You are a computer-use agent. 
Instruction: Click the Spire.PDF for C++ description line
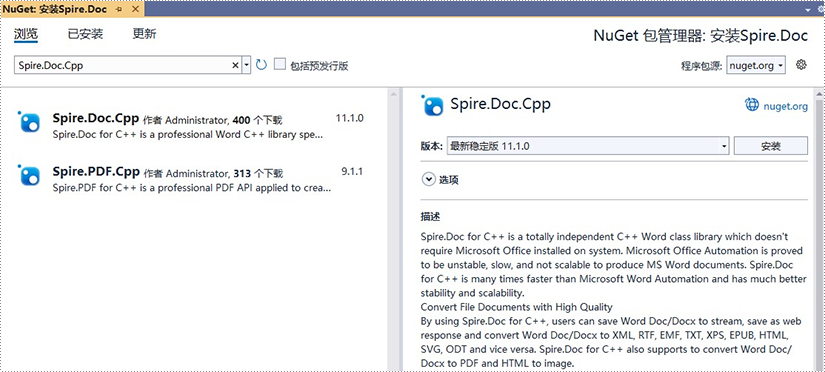192,187
